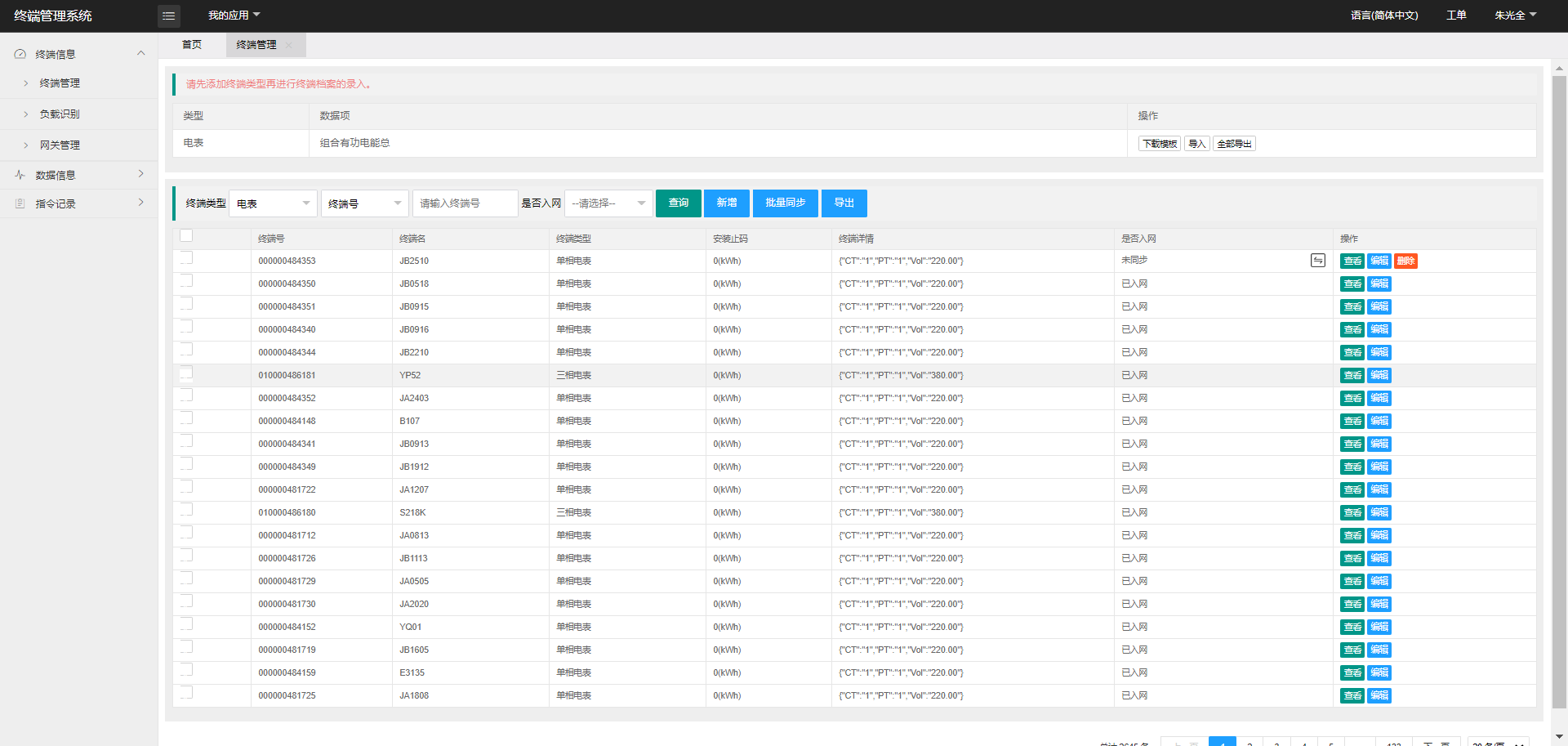Click the gauge icon beside 终端信息
Image resolution: width=1568 pixels, height=746 pixels.
tap(20, 54)
